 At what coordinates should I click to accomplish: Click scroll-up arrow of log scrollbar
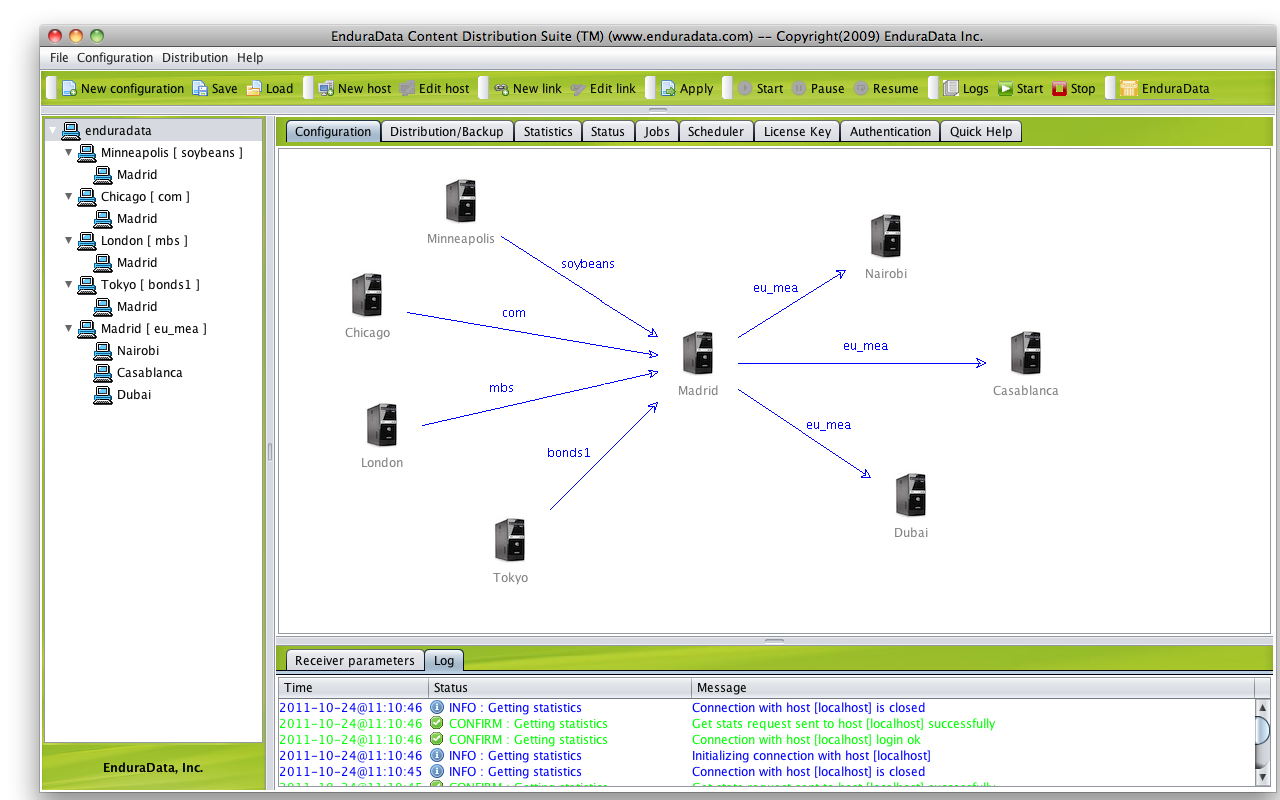click(x=1264, y=707)
